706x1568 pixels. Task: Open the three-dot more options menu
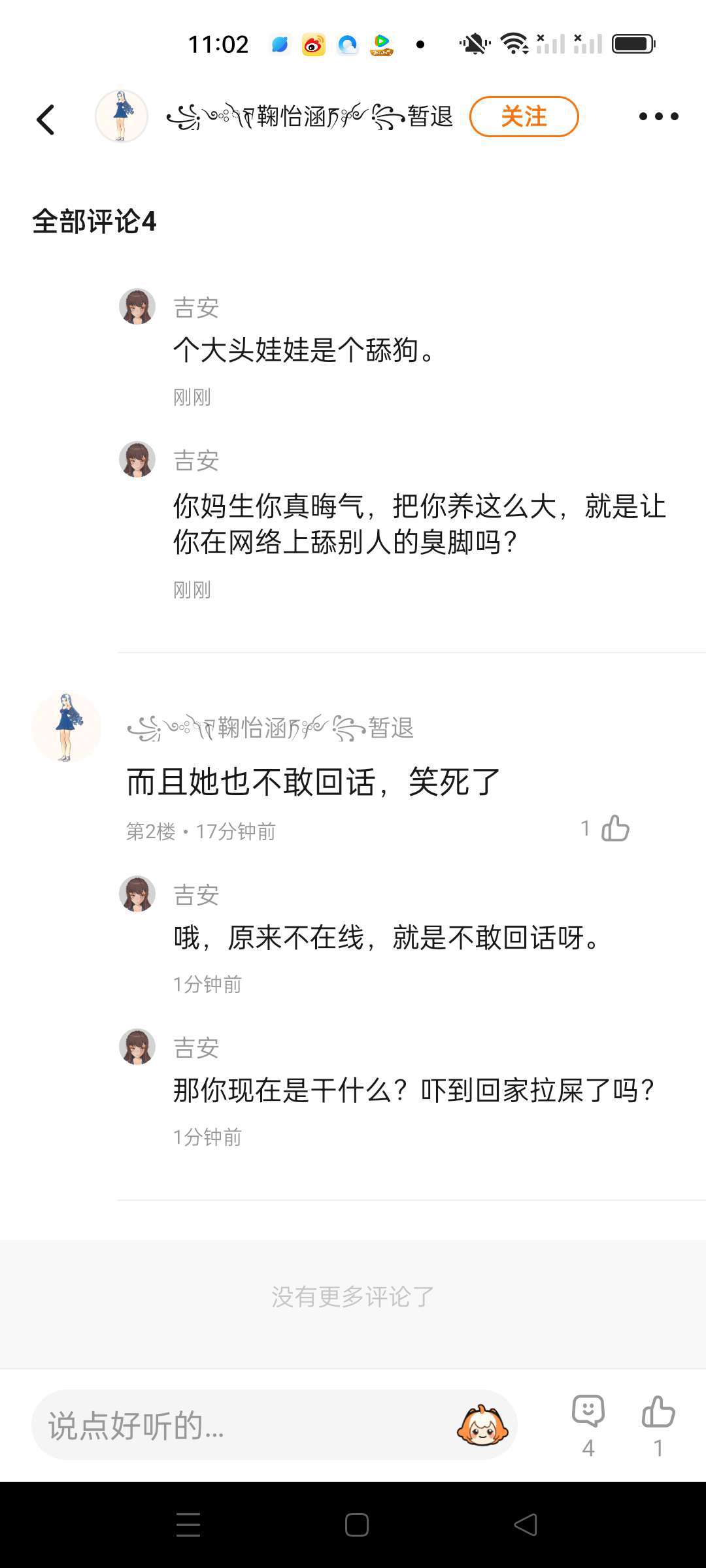[658, 117]
